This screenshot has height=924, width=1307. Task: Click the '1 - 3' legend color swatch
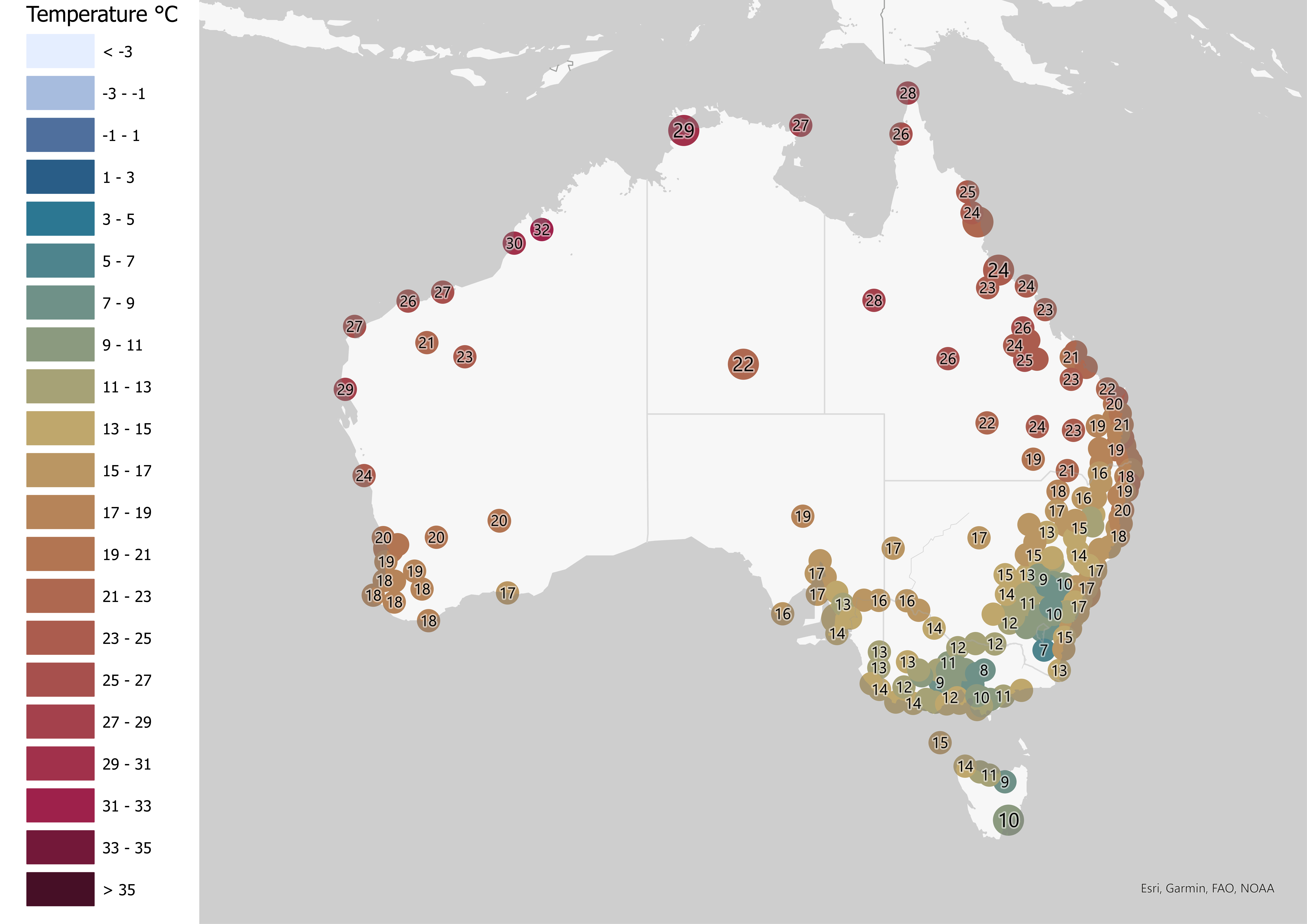click(x=60, y=177)
